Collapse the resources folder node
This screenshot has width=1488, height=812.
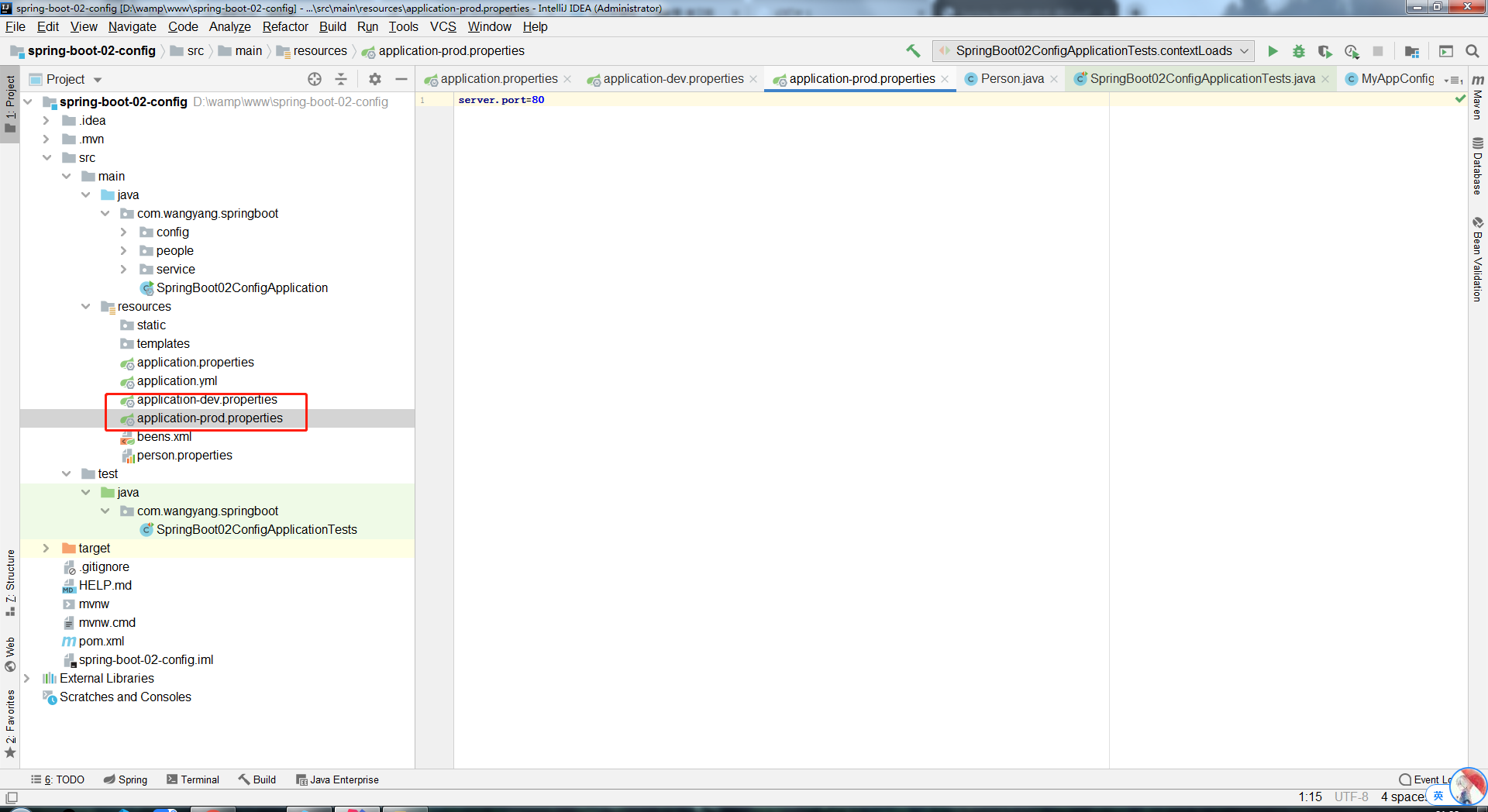coord(86,307)
